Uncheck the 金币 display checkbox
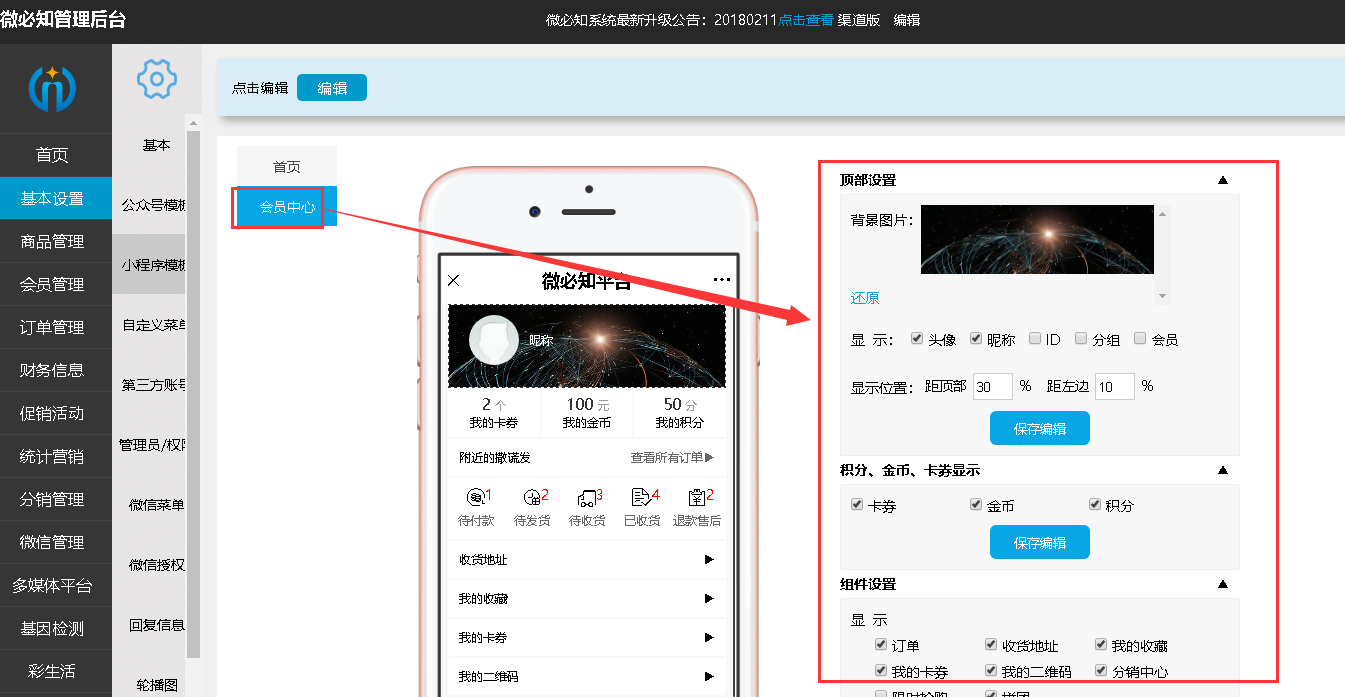 976,504
